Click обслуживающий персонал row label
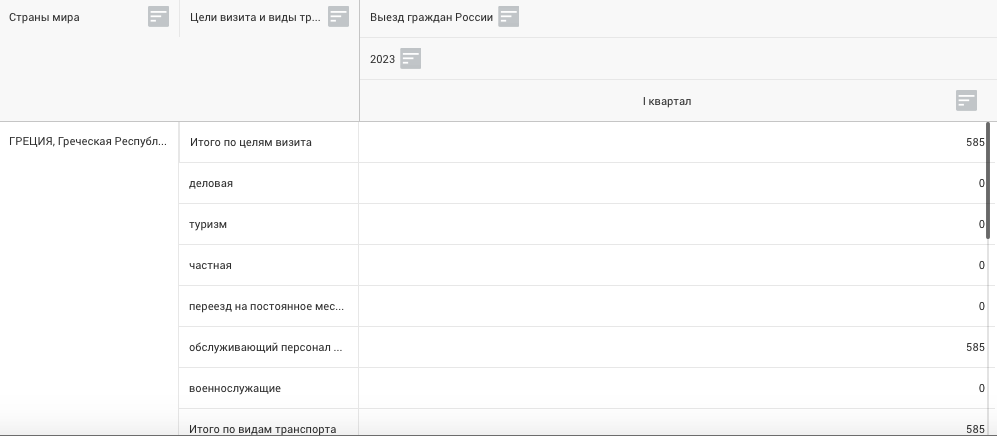 (266, 348)
